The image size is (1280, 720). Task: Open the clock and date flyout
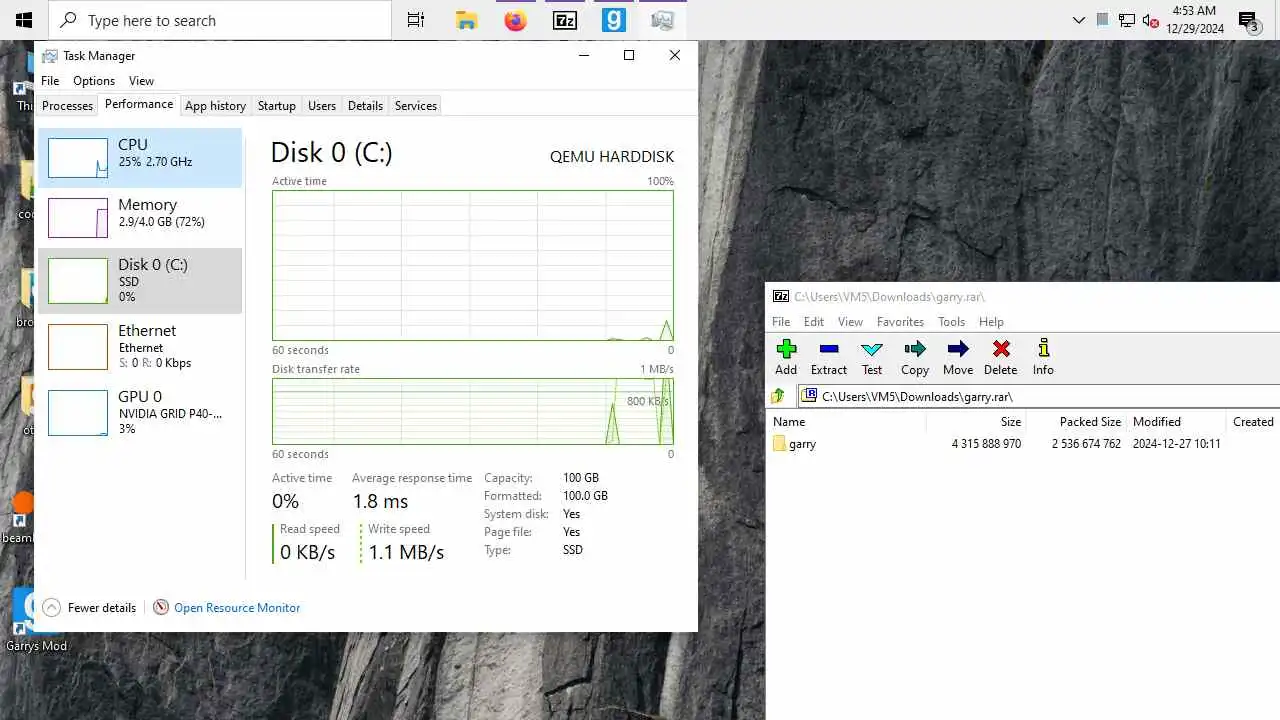1194,20
